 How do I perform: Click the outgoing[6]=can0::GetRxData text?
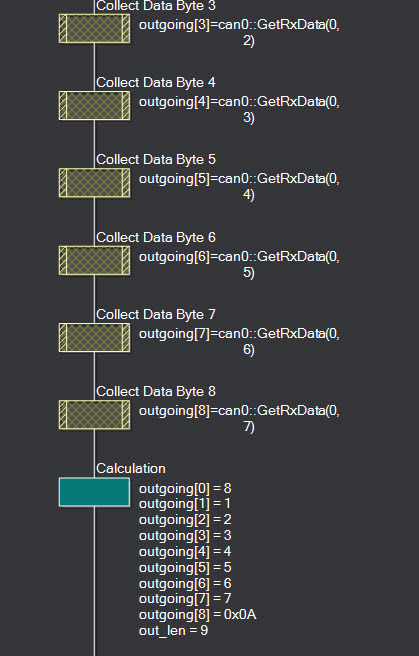(x=239, y=264)
